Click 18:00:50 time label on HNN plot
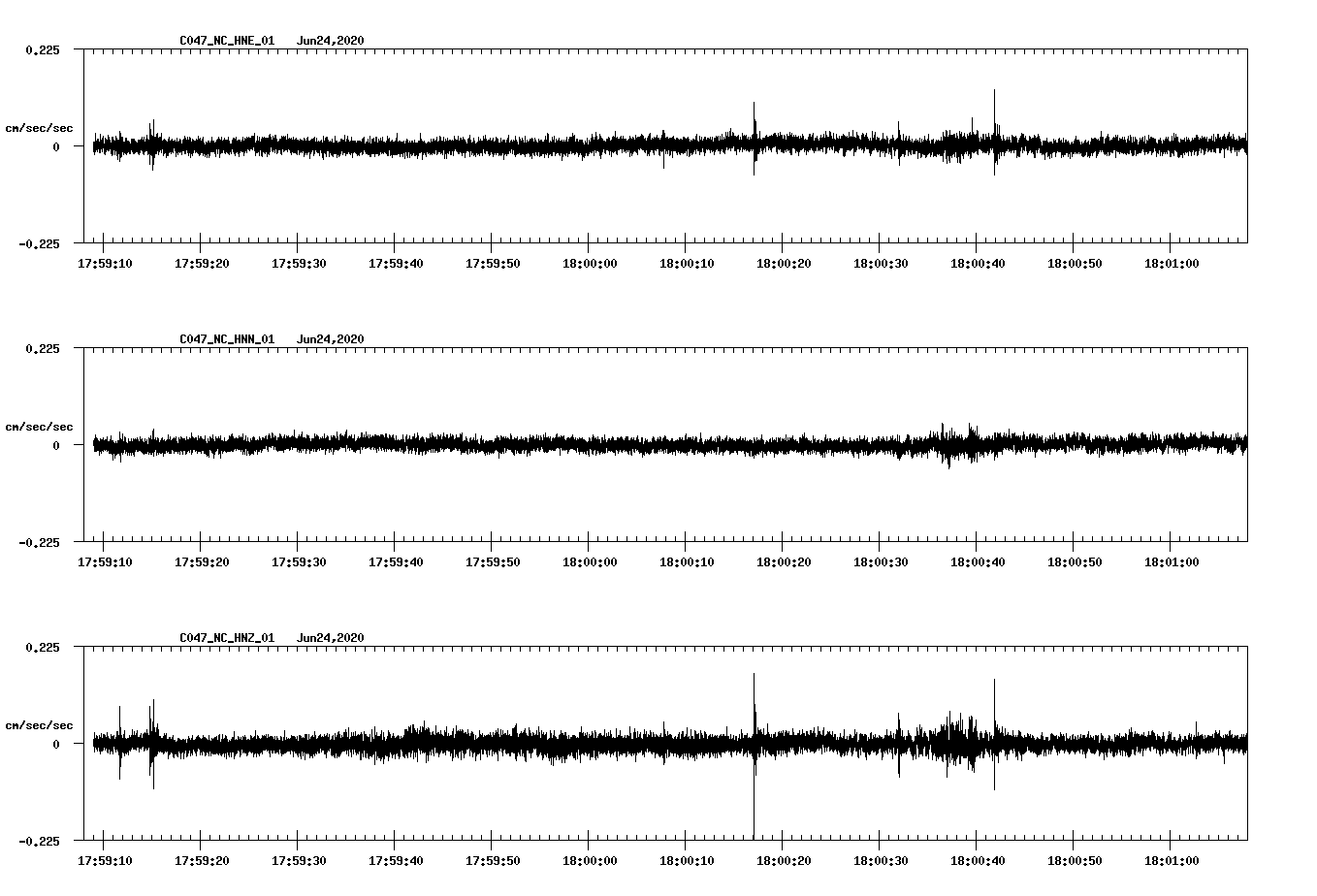Image resolution: width=1317 pixels, height=896 pixels. (1075, 562)
